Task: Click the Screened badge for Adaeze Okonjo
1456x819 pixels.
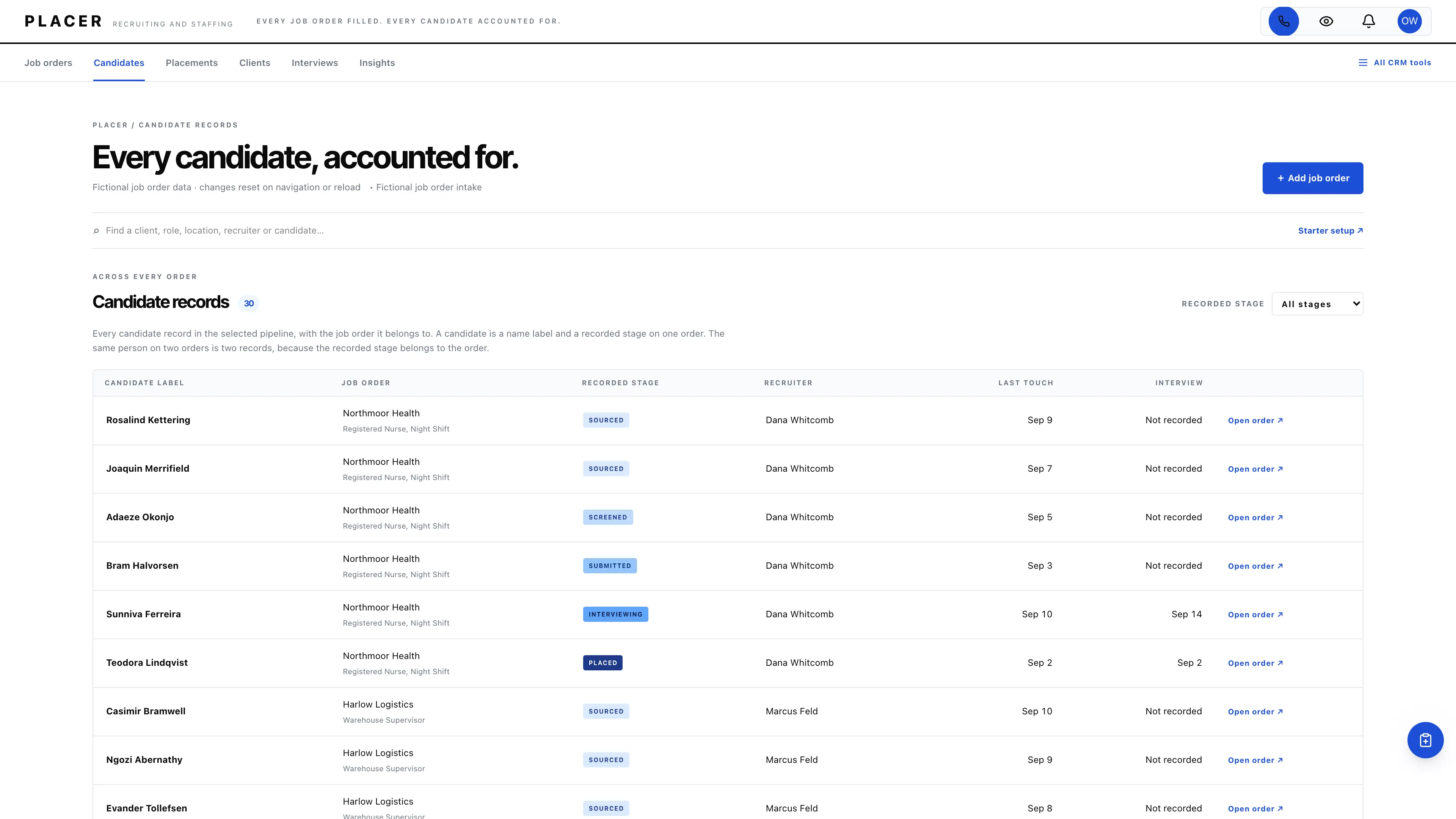Action: 607,517
